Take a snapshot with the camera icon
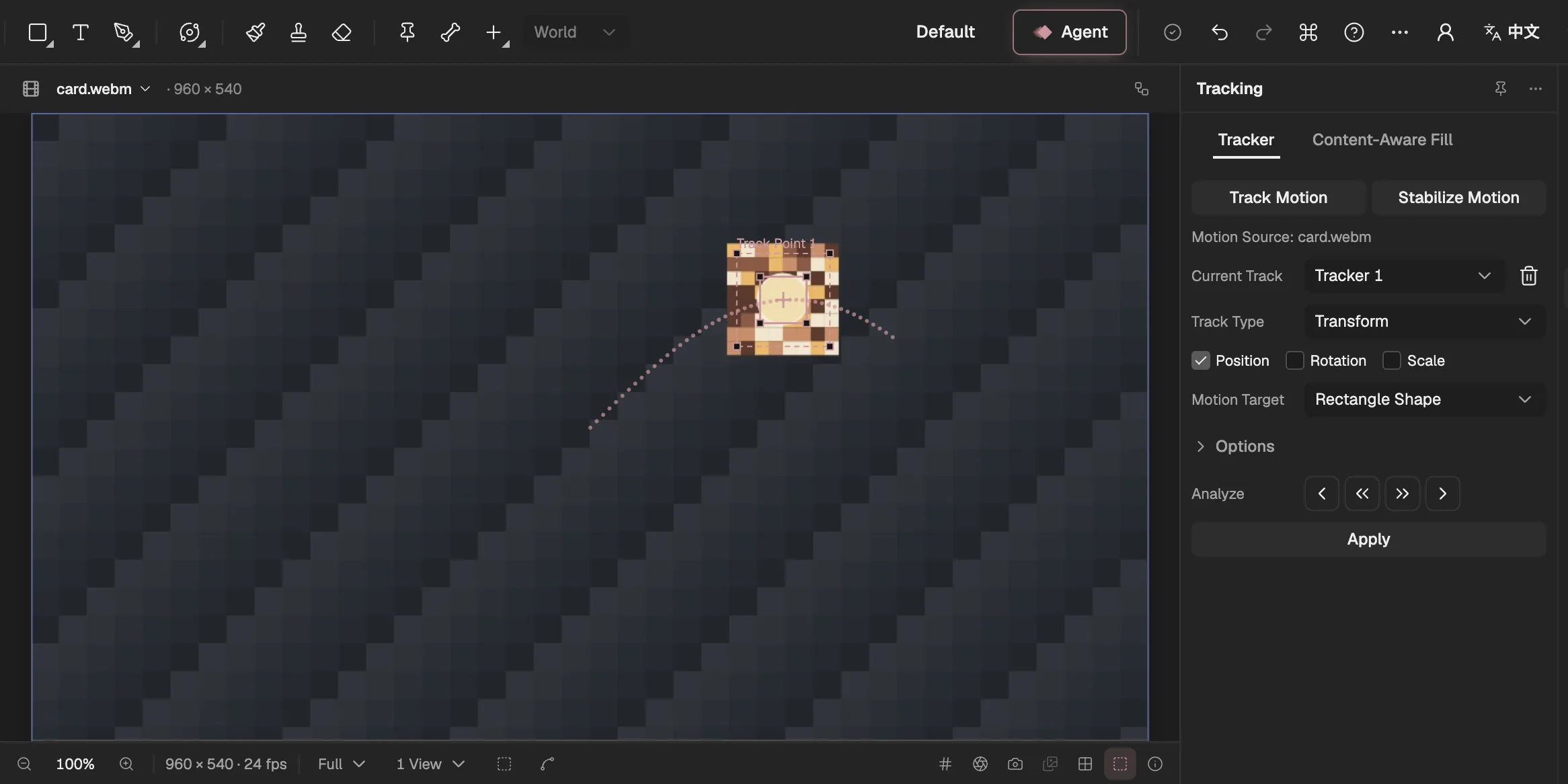 (x=1015, y=764)
